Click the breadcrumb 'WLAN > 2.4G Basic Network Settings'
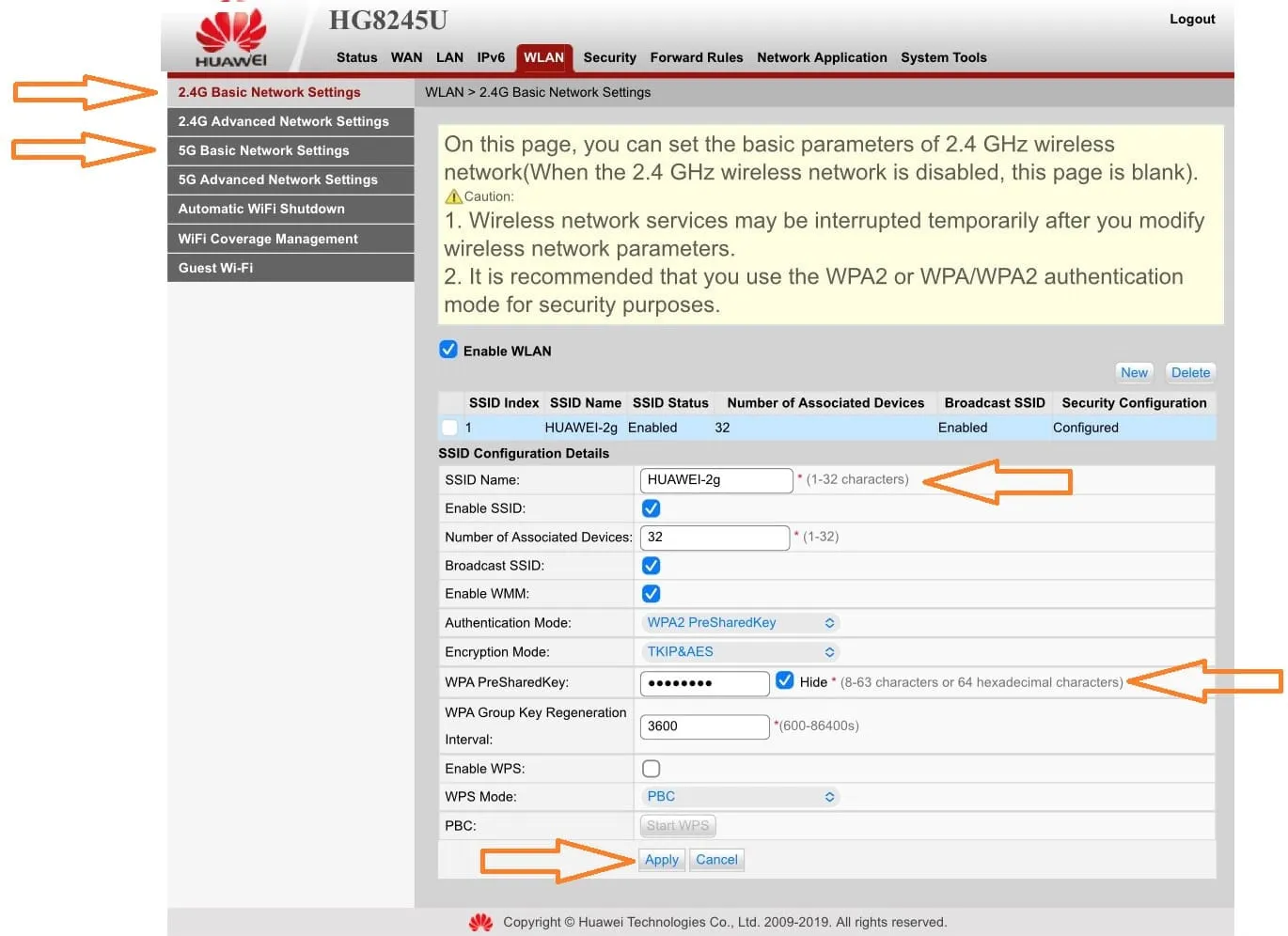The image size is (1288, 936). pos(538,92)
